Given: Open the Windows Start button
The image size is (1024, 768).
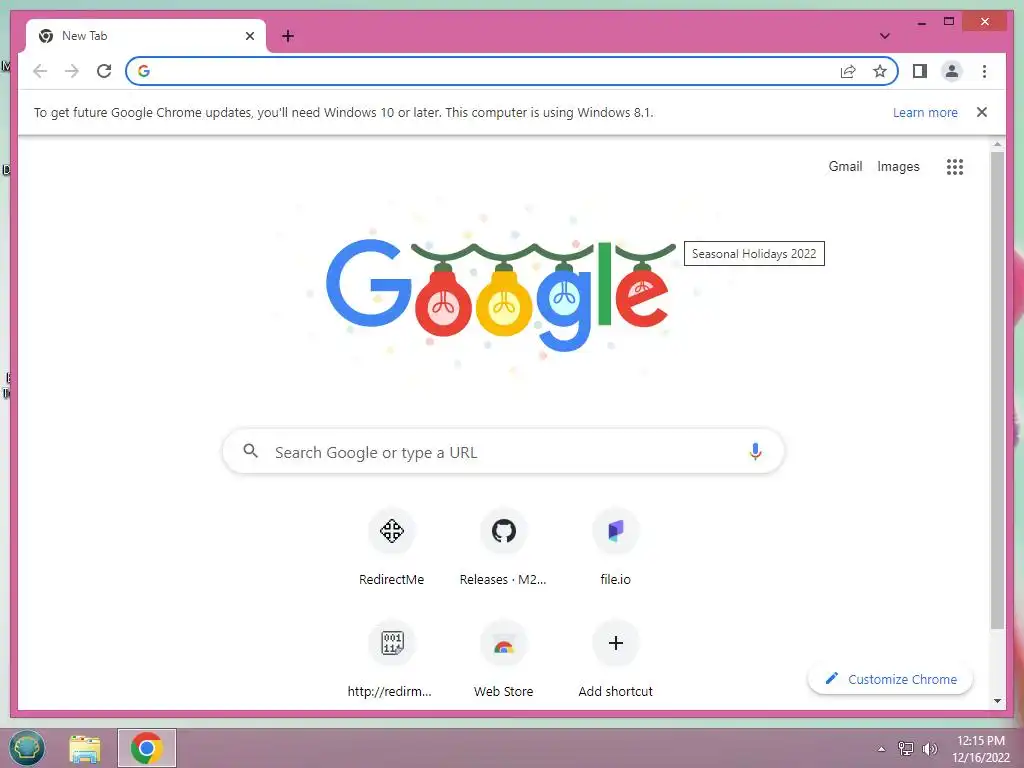Looking at the screenshot, I should click(x=27, y=748).
